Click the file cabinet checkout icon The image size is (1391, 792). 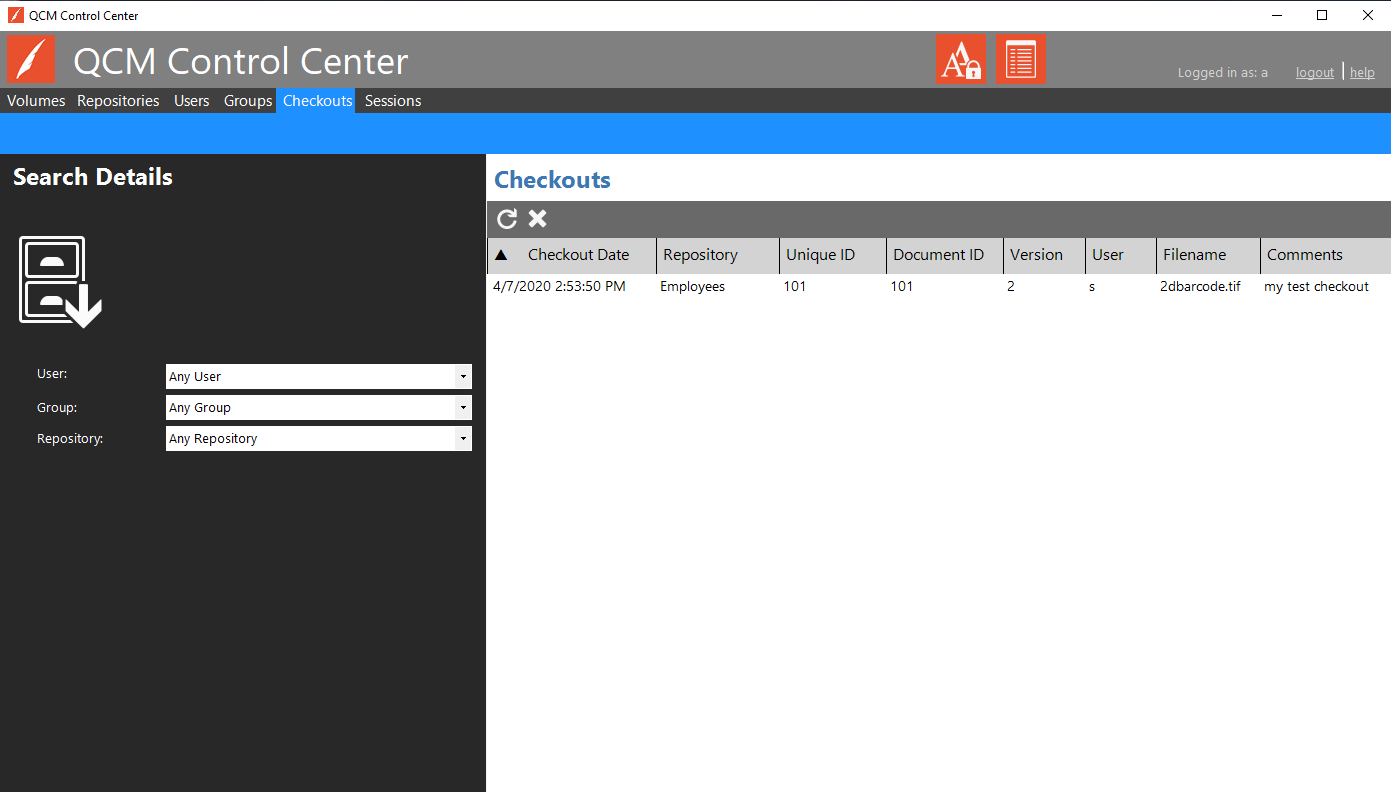tap(60, 282)
